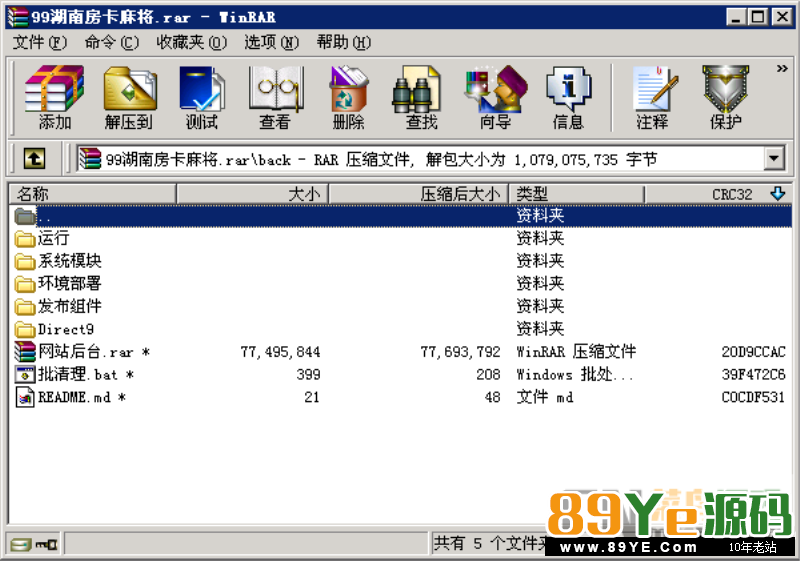The image size is (800, 561).
Task: Go up one folder level button
Action: click(x=34, y=159)
